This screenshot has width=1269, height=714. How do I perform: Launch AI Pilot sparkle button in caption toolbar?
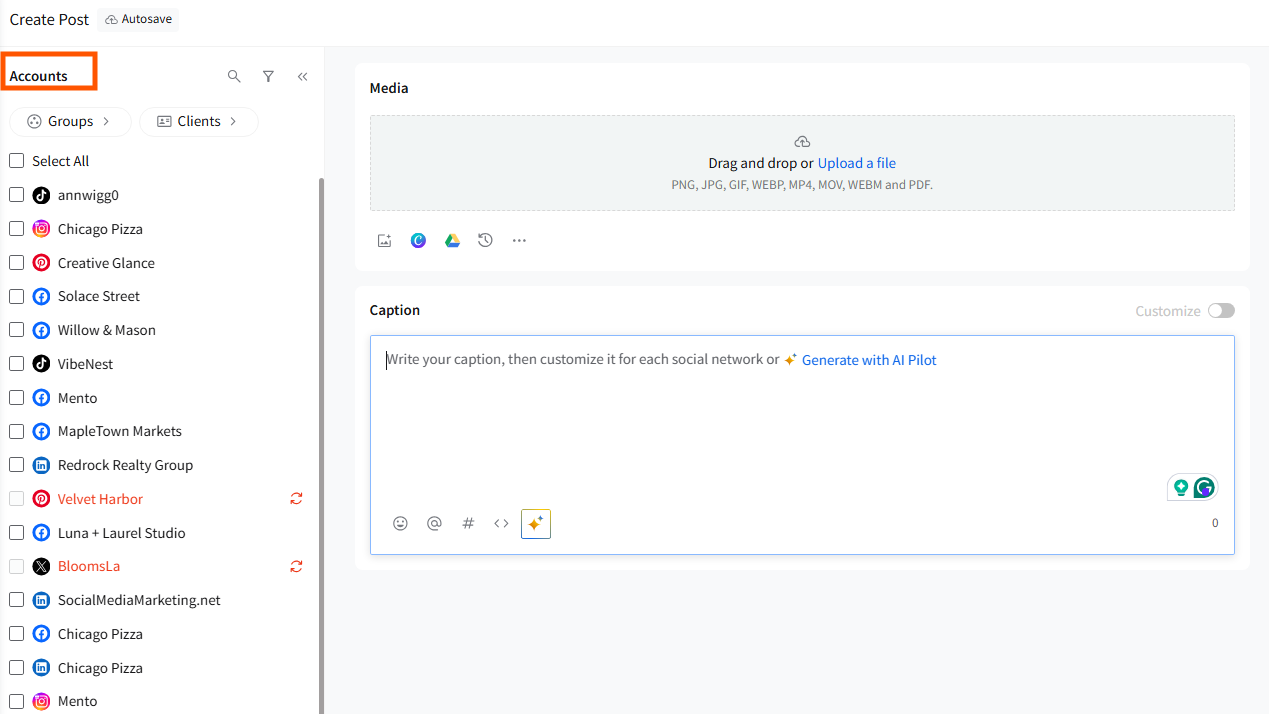click(x=536, y=523)
